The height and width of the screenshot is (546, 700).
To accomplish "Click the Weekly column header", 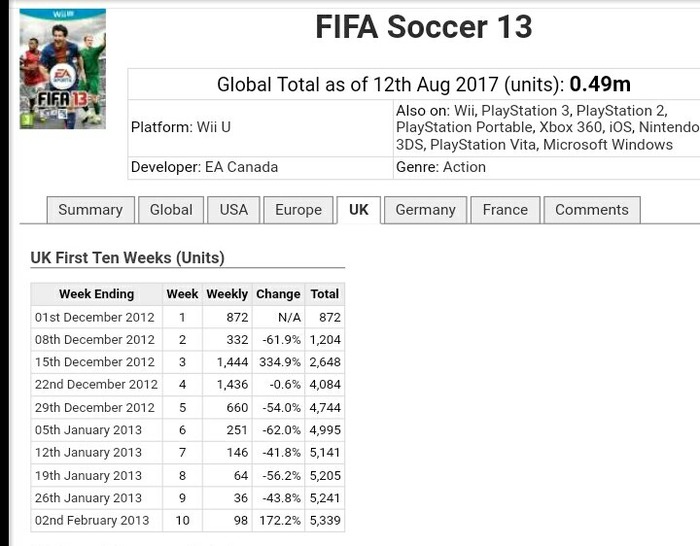I will pyautogui.click(x=227, y=294).
